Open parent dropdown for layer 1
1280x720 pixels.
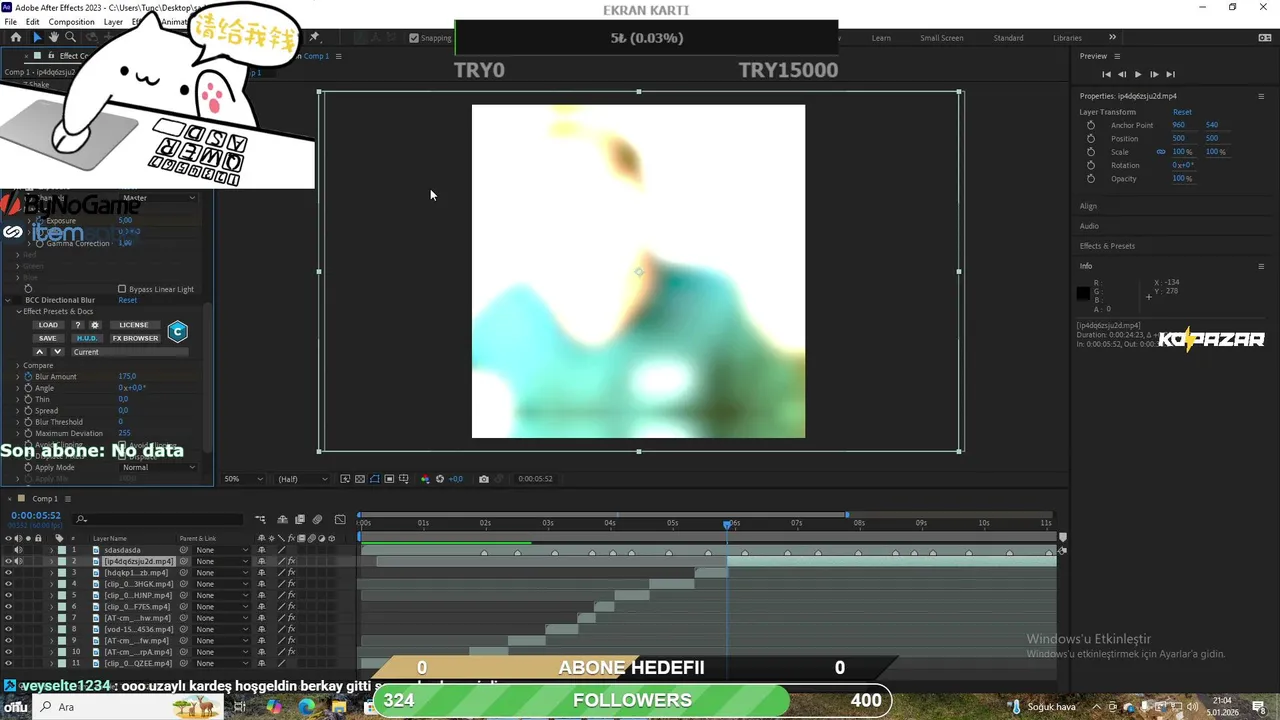tap(222, 550)
